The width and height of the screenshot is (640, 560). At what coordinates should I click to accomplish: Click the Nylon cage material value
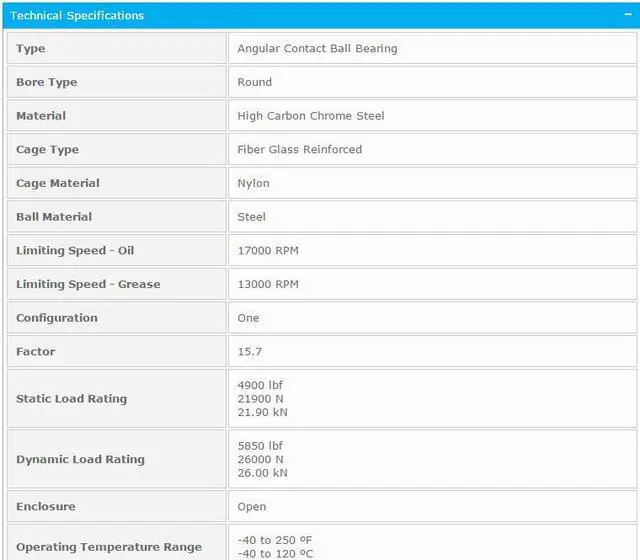pyautogui.click(x=253, y=183)
